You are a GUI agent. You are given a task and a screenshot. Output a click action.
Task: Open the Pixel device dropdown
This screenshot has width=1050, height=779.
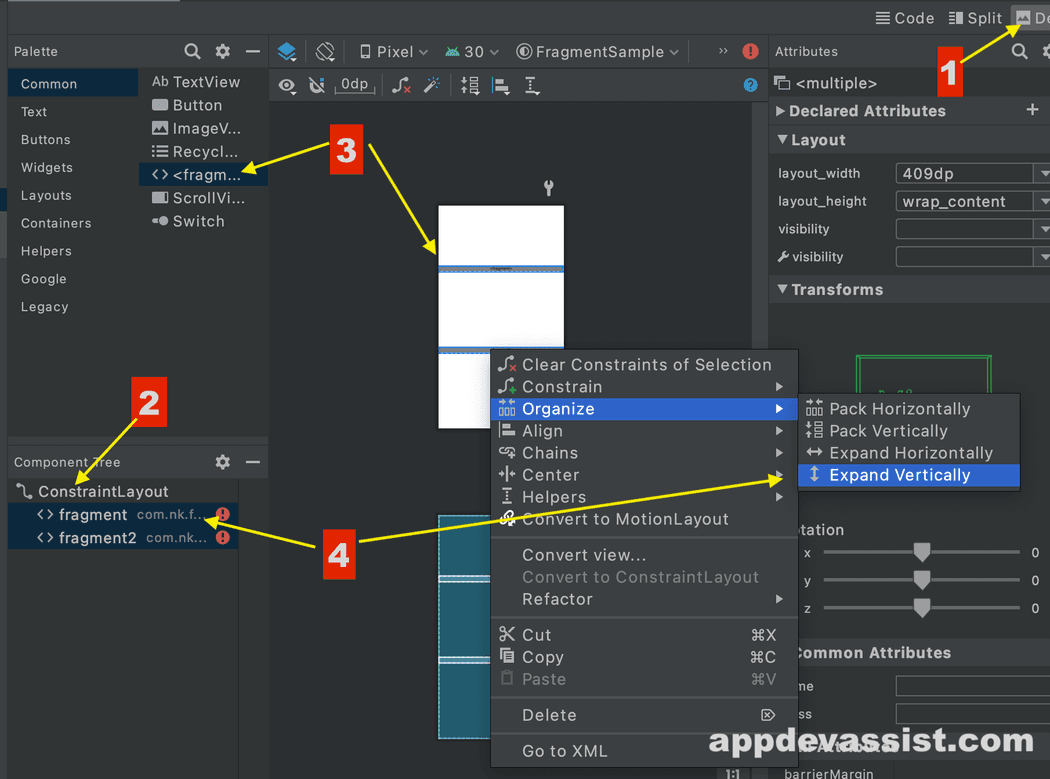tap(394, 52)
